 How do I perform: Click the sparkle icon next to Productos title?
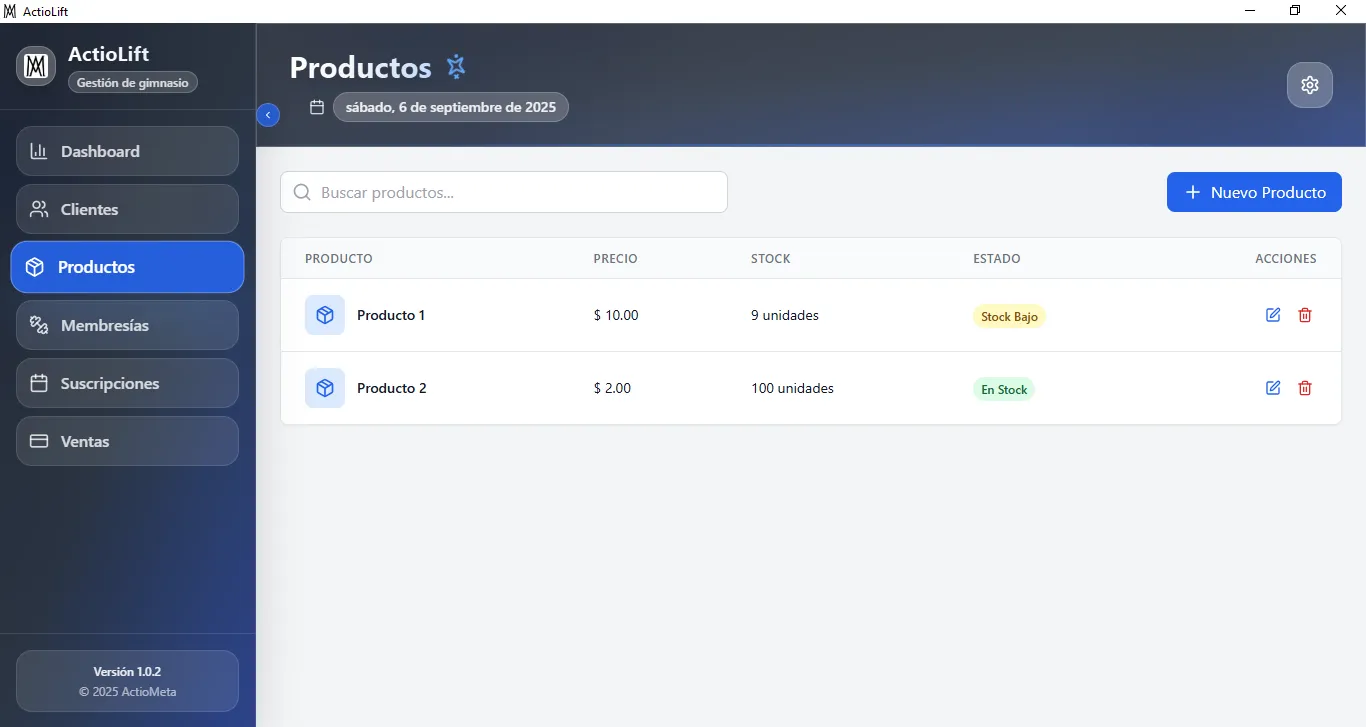click(x=456, y=66)
